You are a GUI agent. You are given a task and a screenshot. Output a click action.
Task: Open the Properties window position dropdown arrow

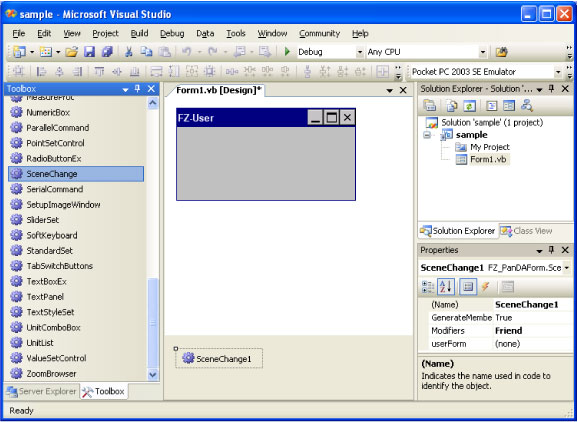click(539, 251)
